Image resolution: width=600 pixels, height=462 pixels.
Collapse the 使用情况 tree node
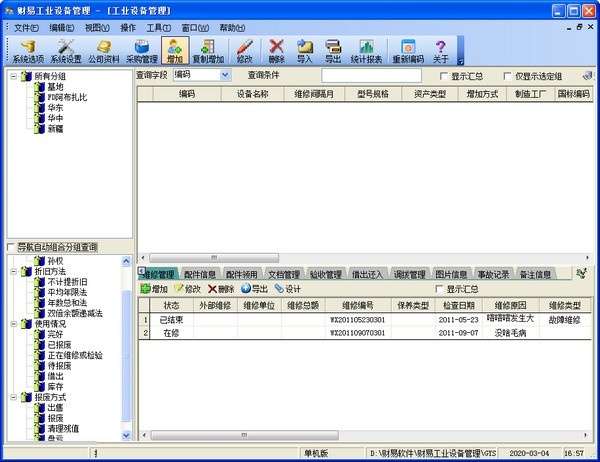point(13,324)
